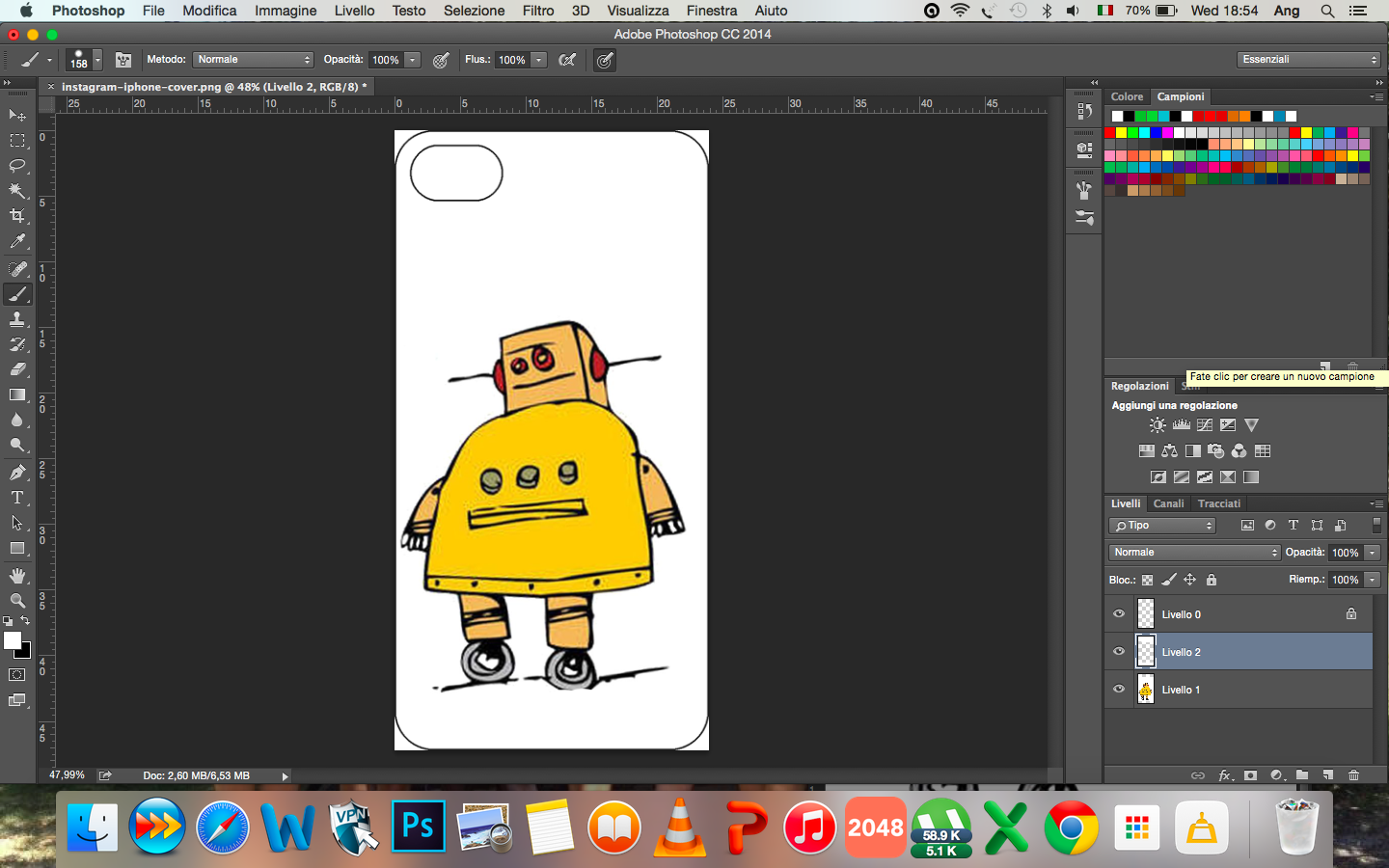The image size is (1389, 868).
Task: Select the Eraser tool
Action: (x=17, y=369)
